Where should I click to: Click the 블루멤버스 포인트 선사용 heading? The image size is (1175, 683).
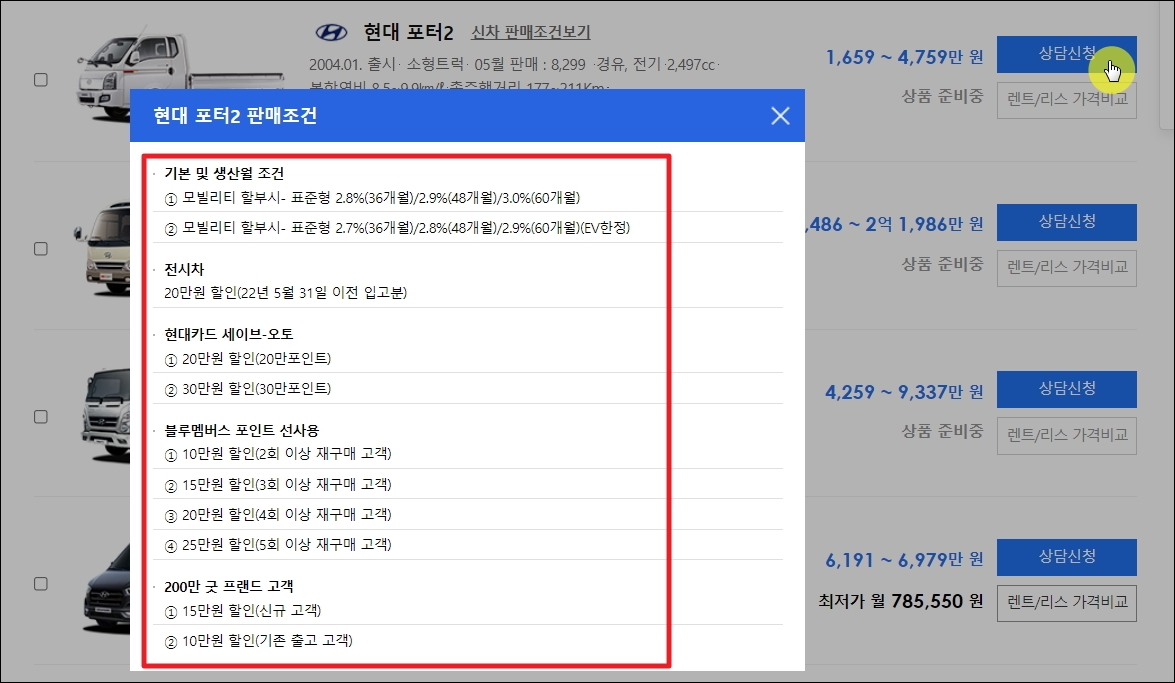(x=241, y=431)
